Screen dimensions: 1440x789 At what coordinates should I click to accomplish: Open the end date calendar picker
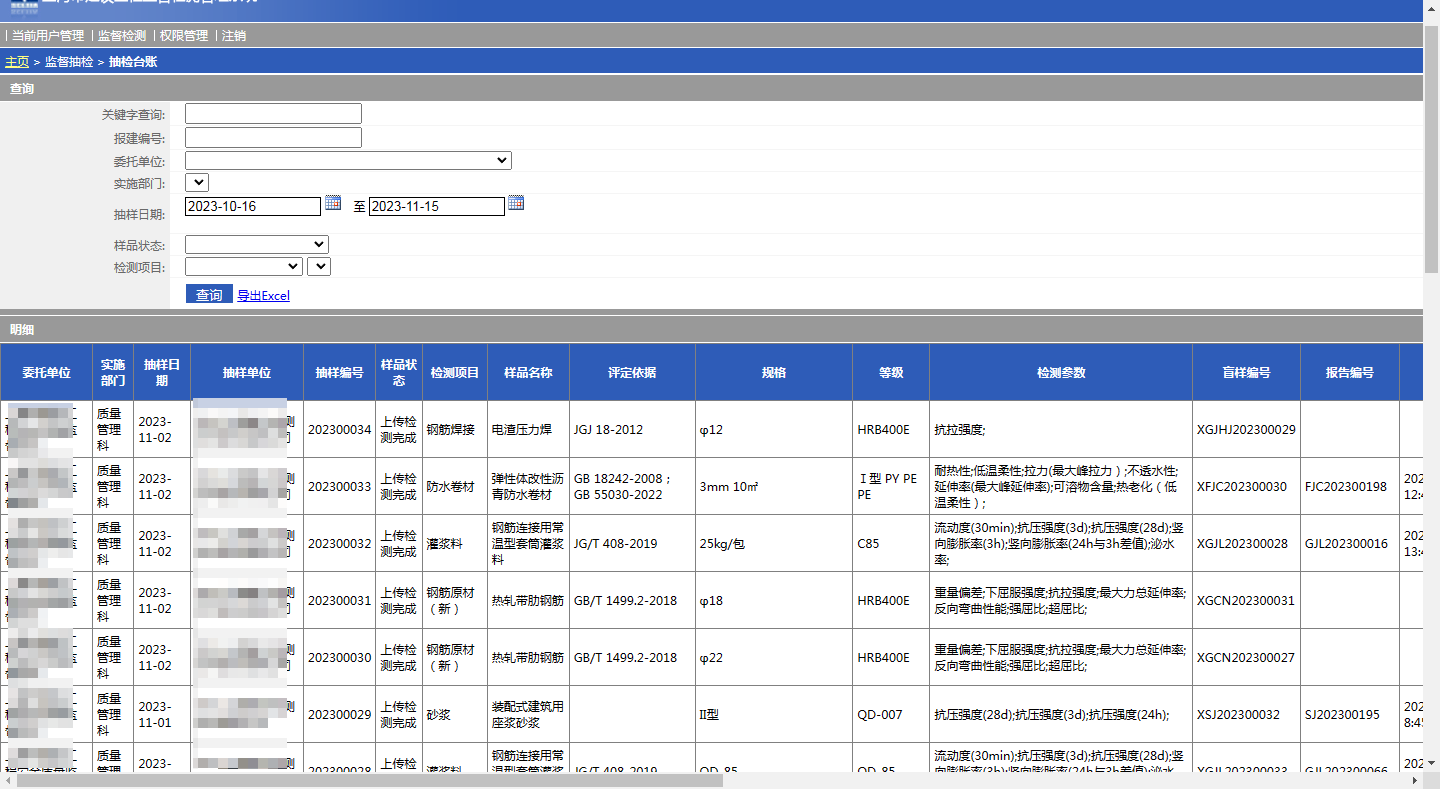516,203
